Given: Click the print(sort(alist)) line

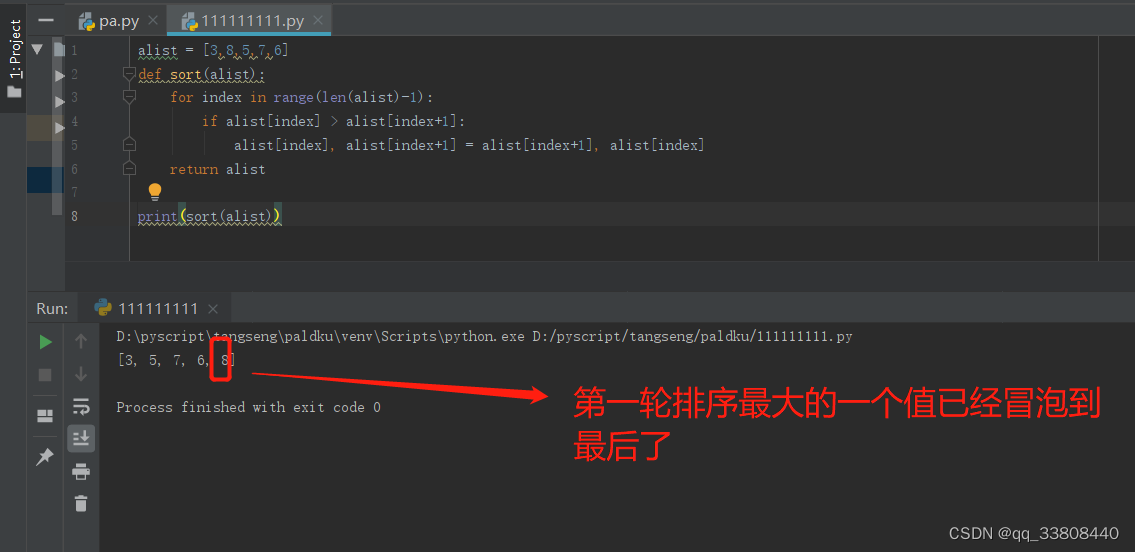Looking at the screenshot, I should [209, 216].
